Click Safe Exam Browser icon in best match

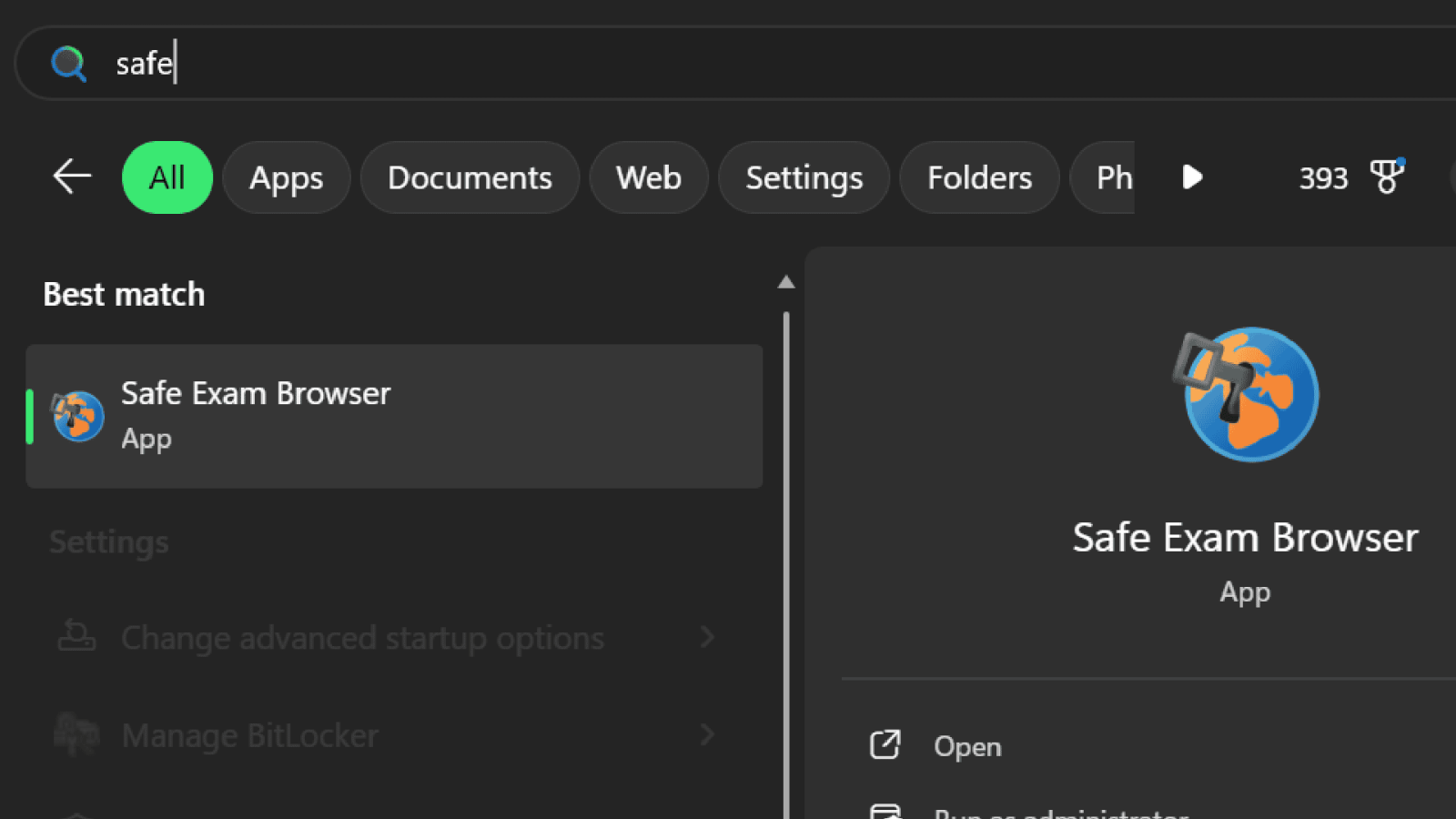point(77,417)
